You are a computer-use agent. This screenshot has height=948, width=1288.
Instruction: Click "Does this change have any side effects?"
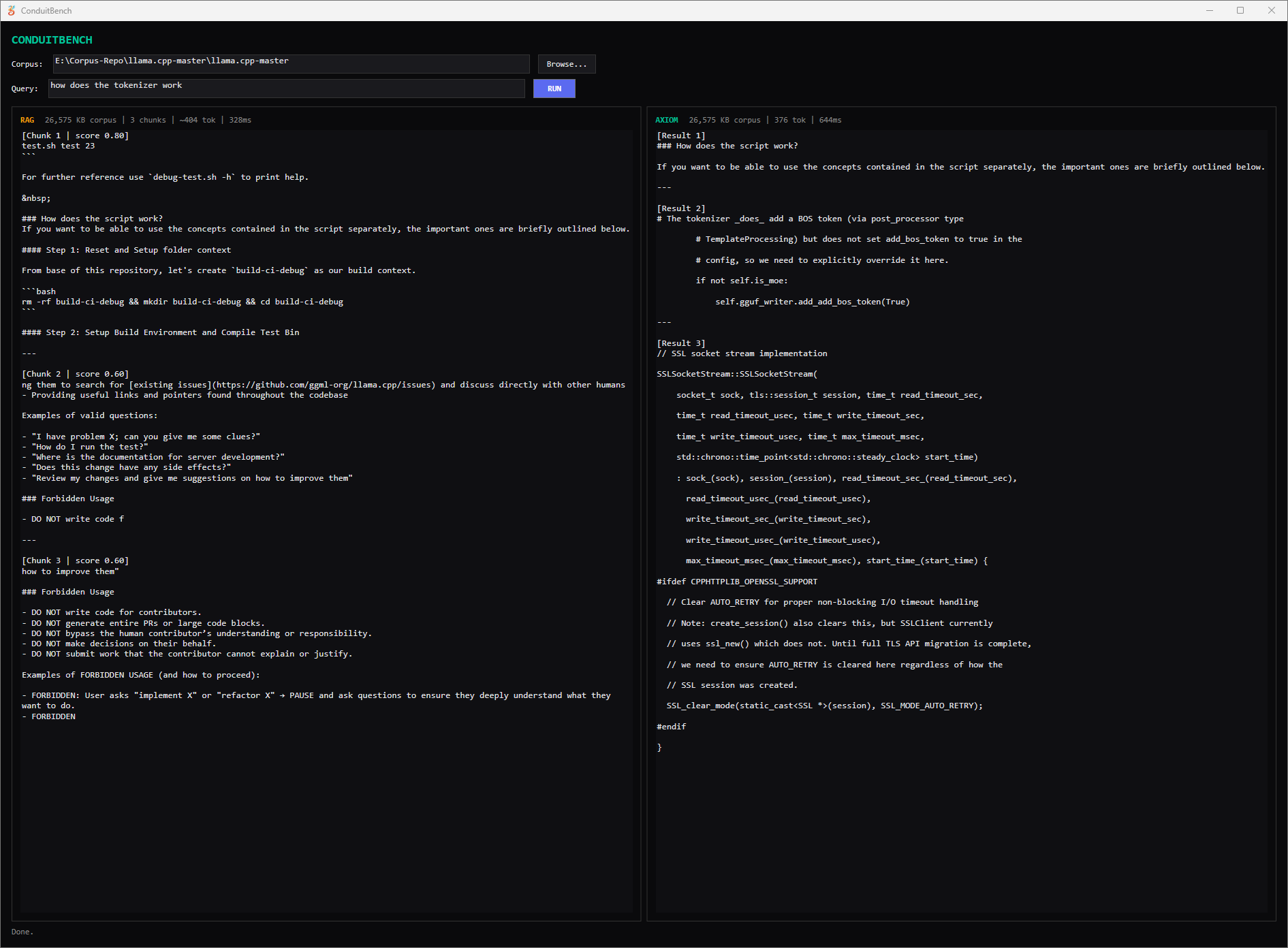click(x=126, y=467)
